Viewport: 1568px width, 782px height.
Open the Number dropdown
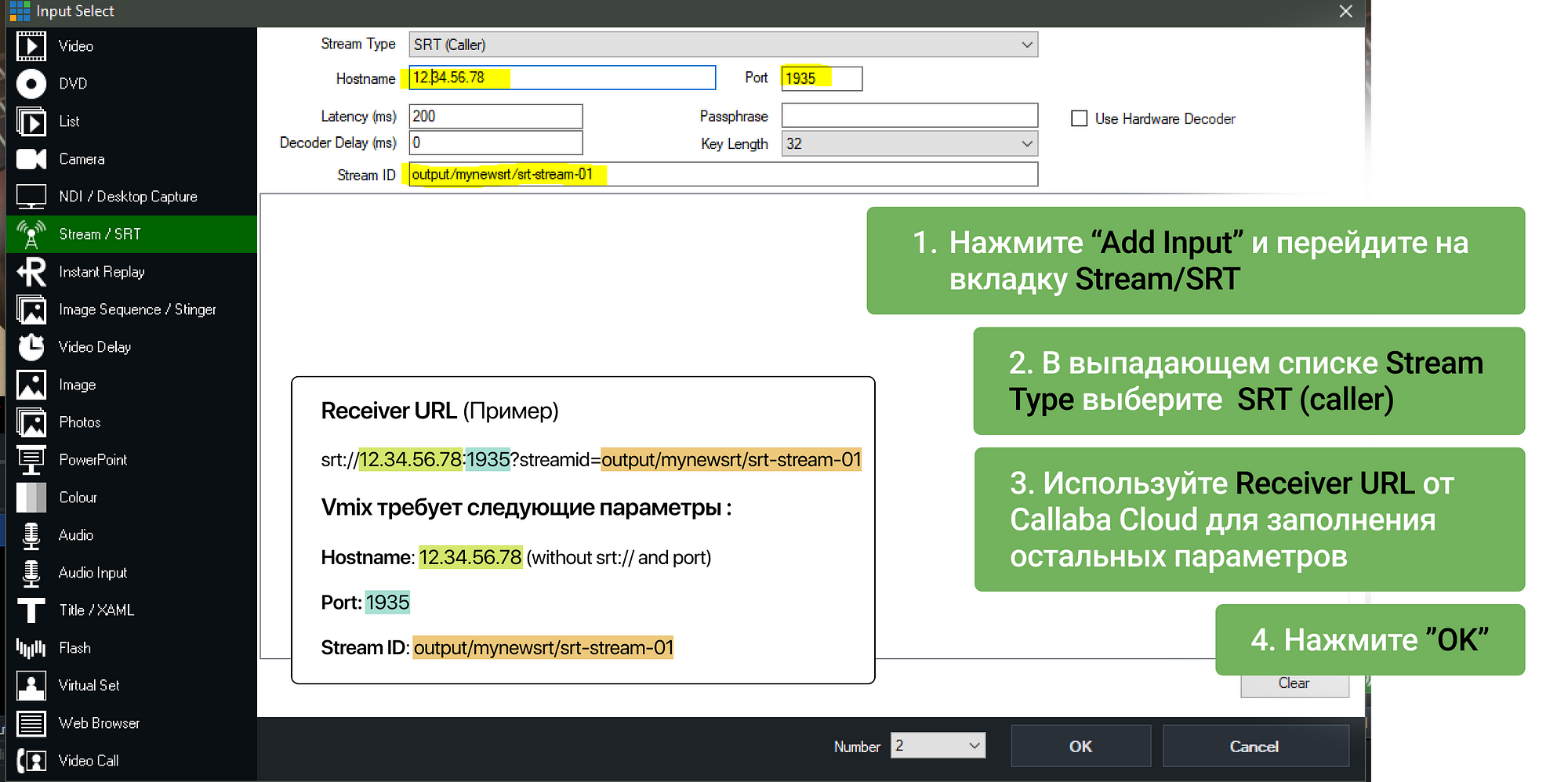938,745
